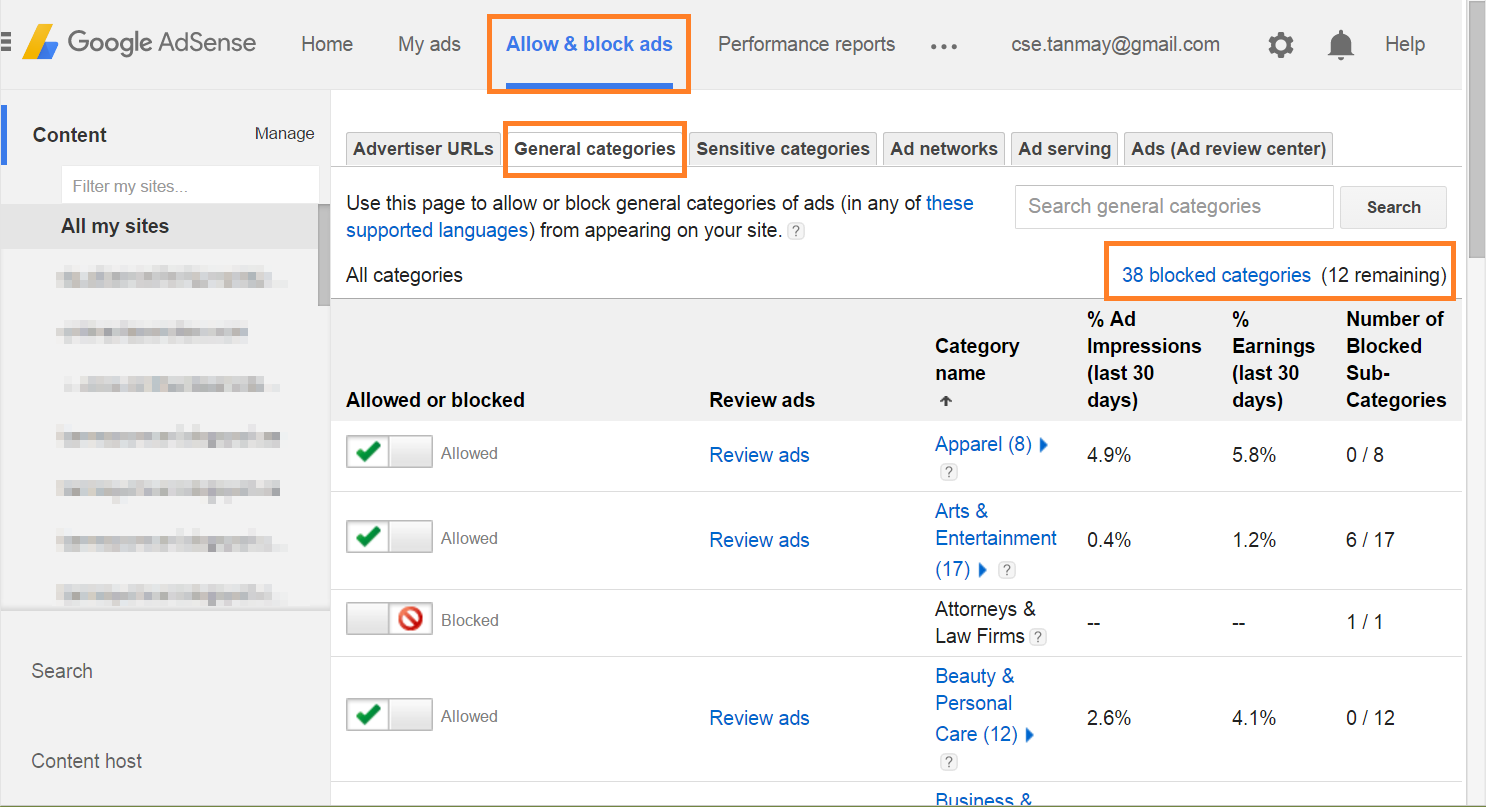Click help icon after 'appearing on your site'

(796, 231)
